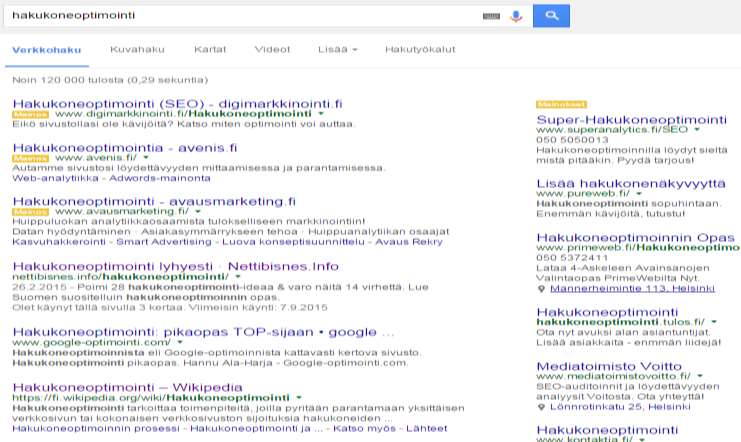Viewport: 741px width, 442px height.
Task: Open Lisää hakukonenäkyvyyttä sidebar ad
Action: click(x=631, y=183)
